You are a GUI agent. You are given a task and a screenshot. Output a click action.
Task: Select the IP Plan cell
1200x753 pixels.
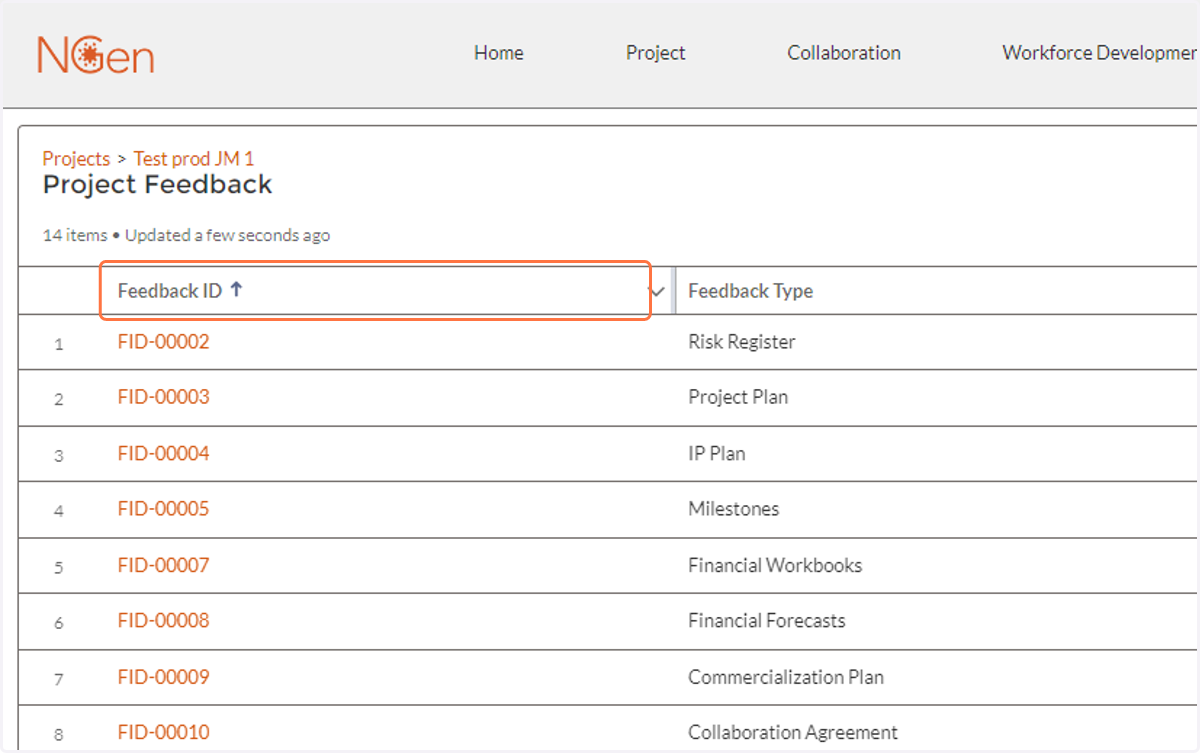(x=716, y=454)
